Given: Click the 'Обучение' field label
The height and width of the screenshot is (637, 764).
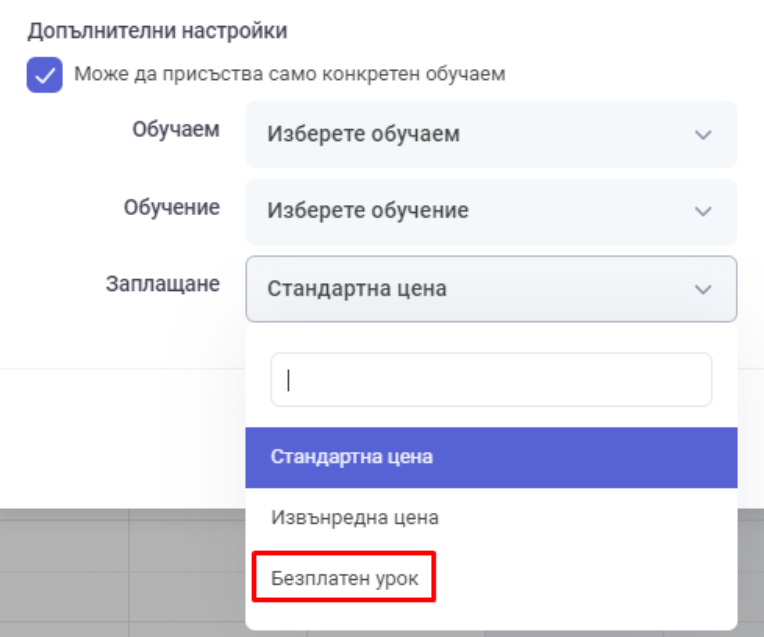Looking at the screenshot, I should (172, 207).
